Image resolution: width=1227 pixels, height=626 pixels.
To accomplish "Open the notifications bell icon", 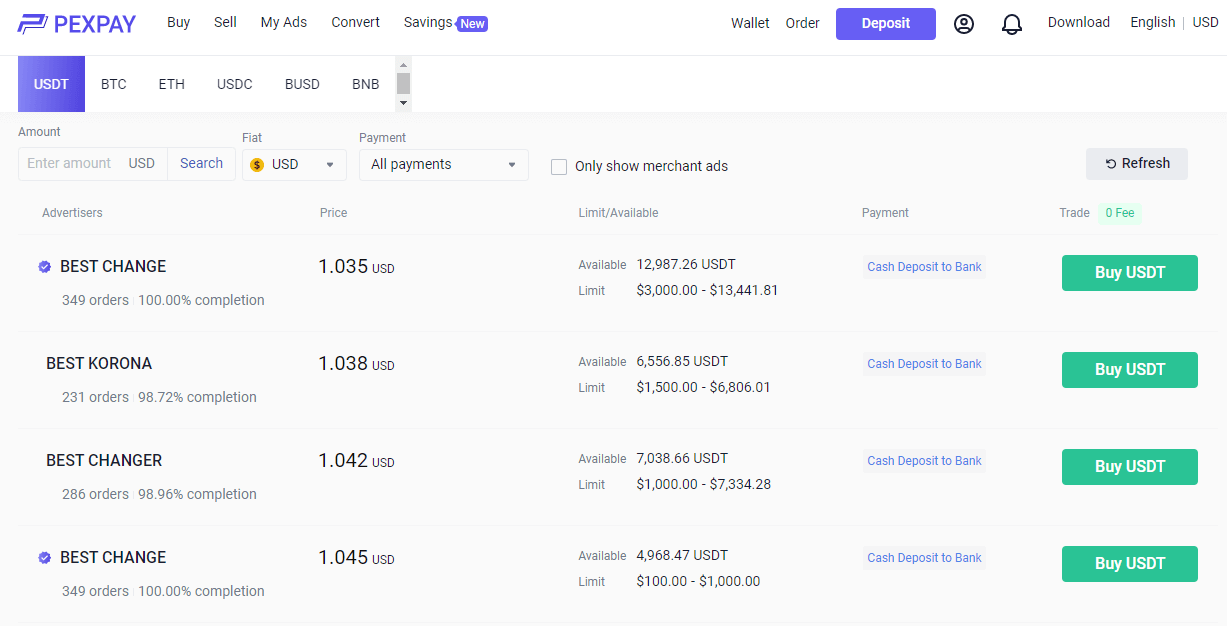I will [1012, 24].
